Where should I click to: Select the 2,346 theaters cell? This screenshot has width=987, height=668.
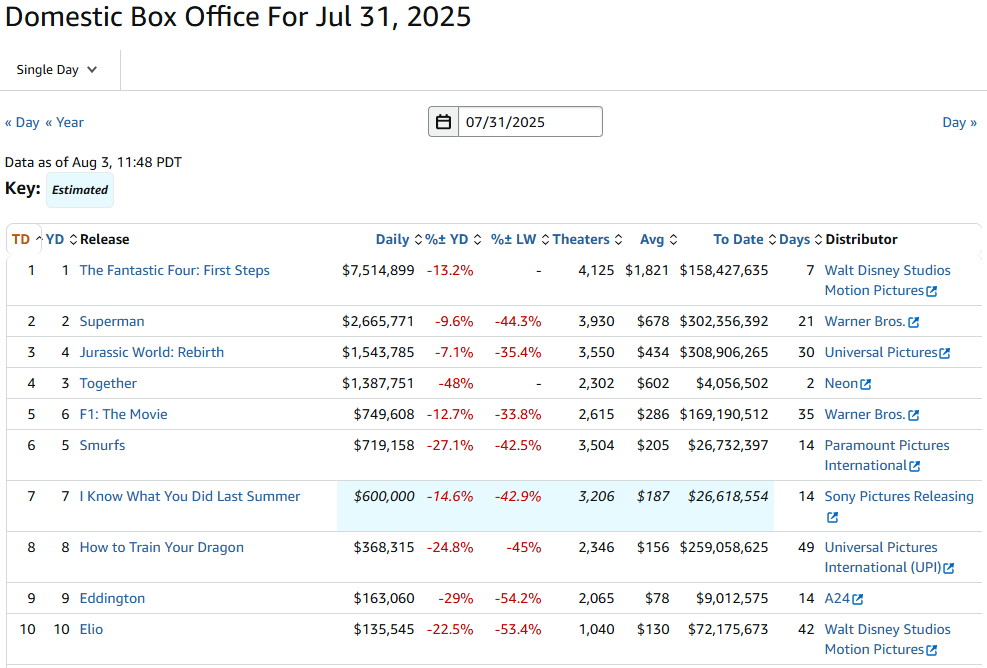click(x=596, y=547)
